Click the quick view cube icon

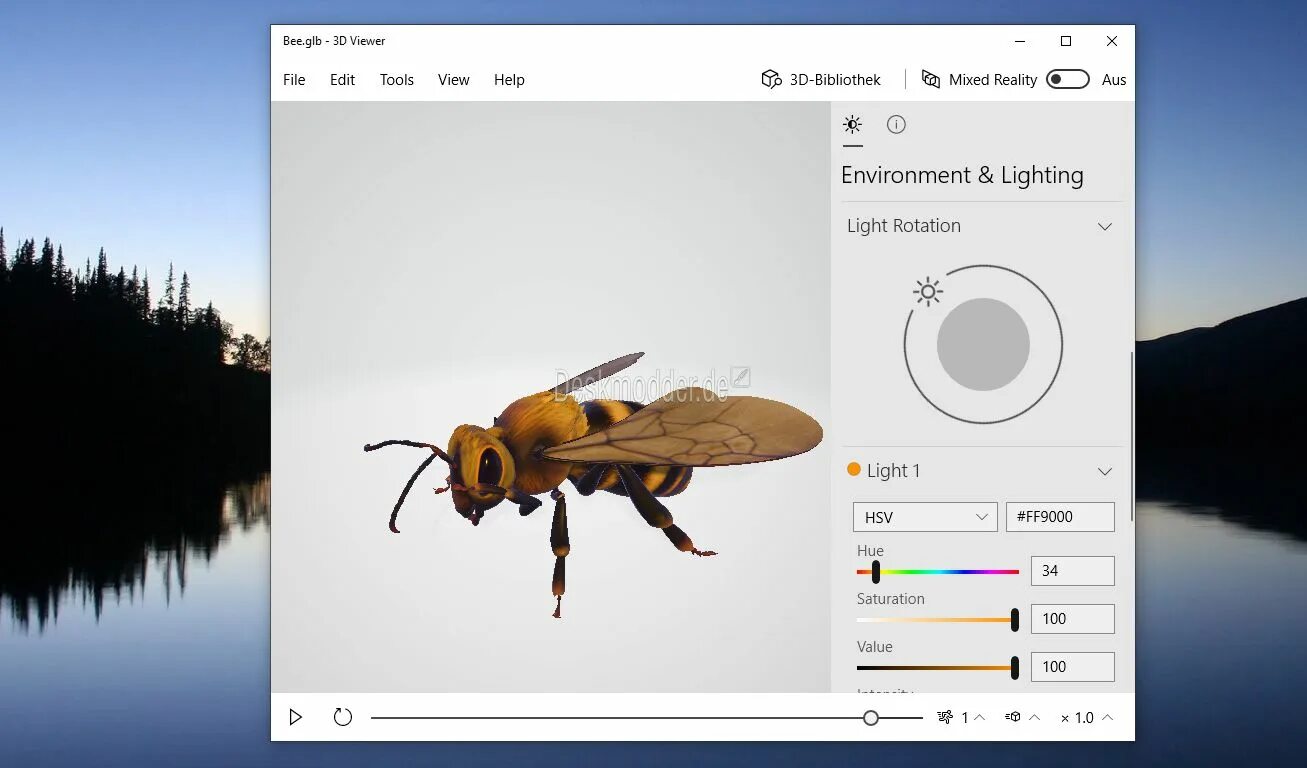1013,717
